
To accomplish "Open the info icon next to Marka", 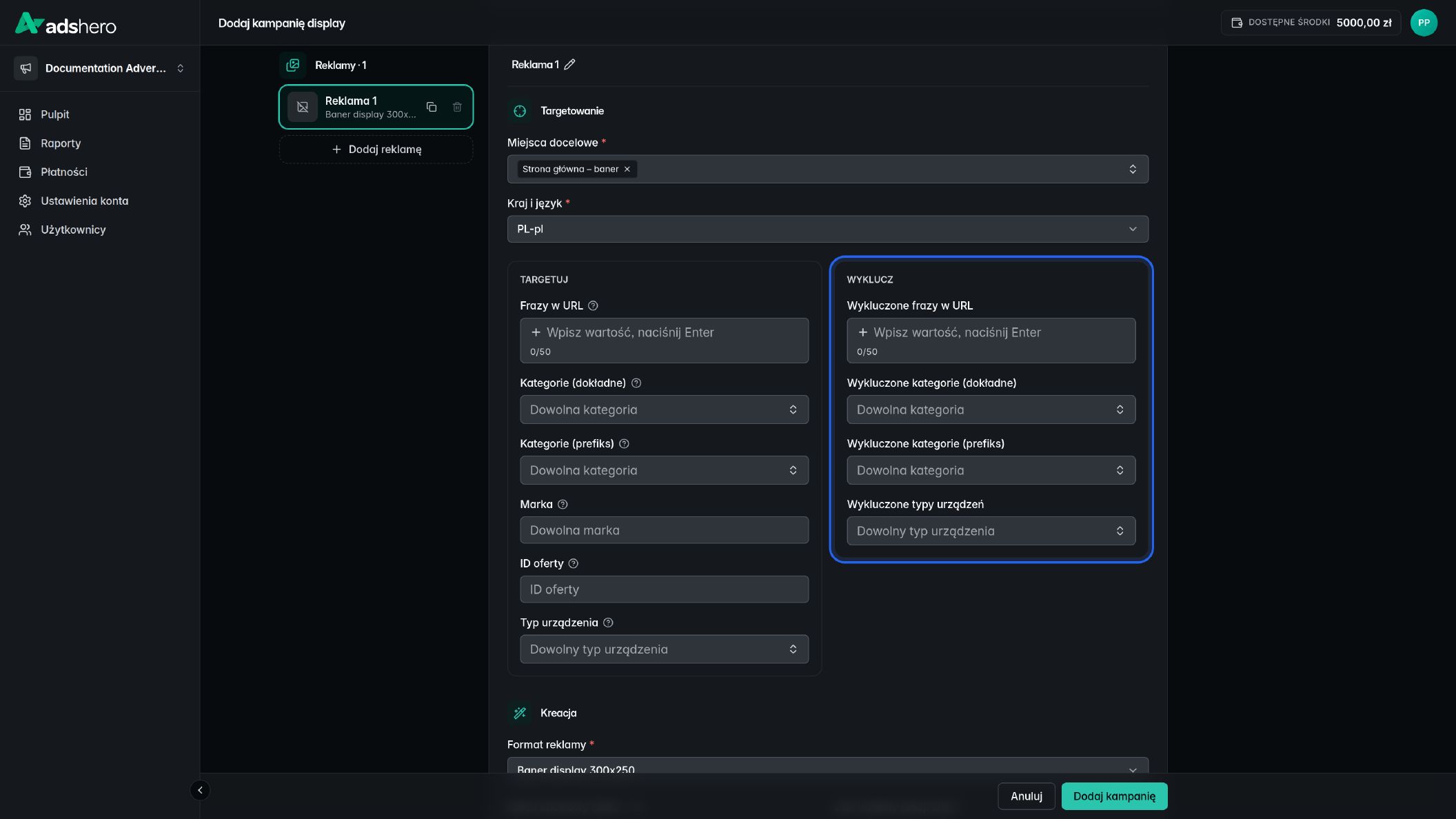I will [x=563, y=504].
